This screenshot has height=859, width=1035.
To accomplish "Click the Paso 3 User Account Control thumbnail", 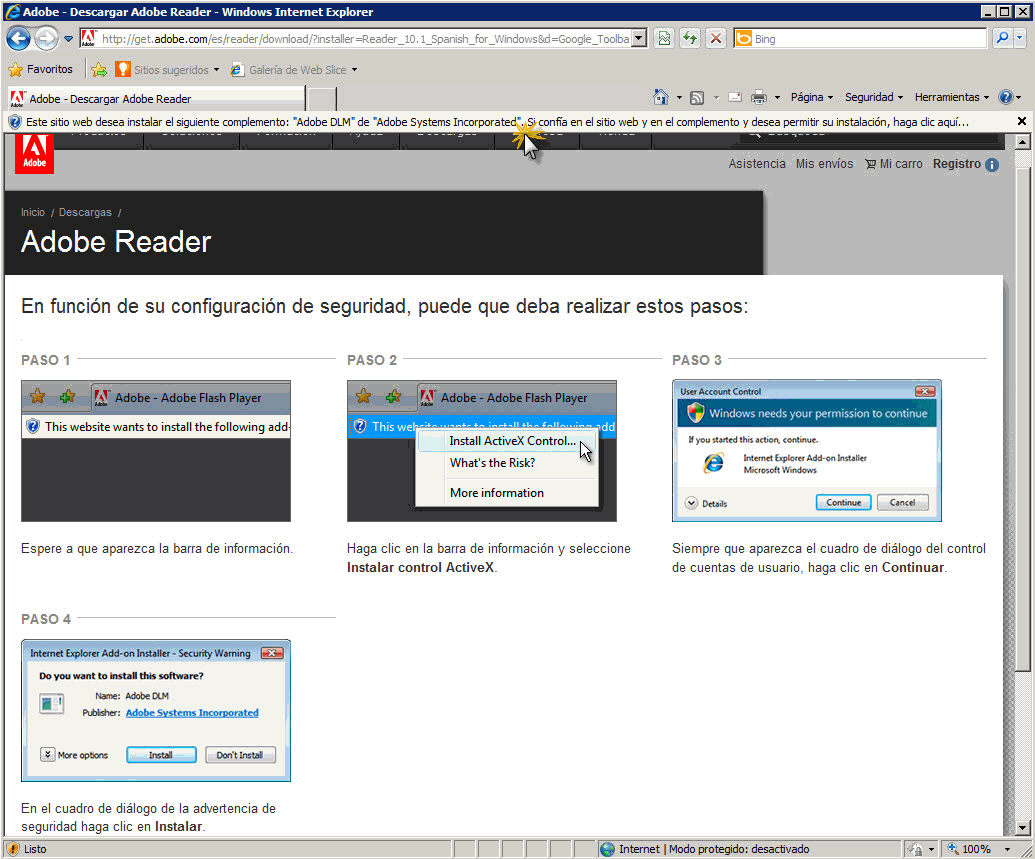I will 807,451.
